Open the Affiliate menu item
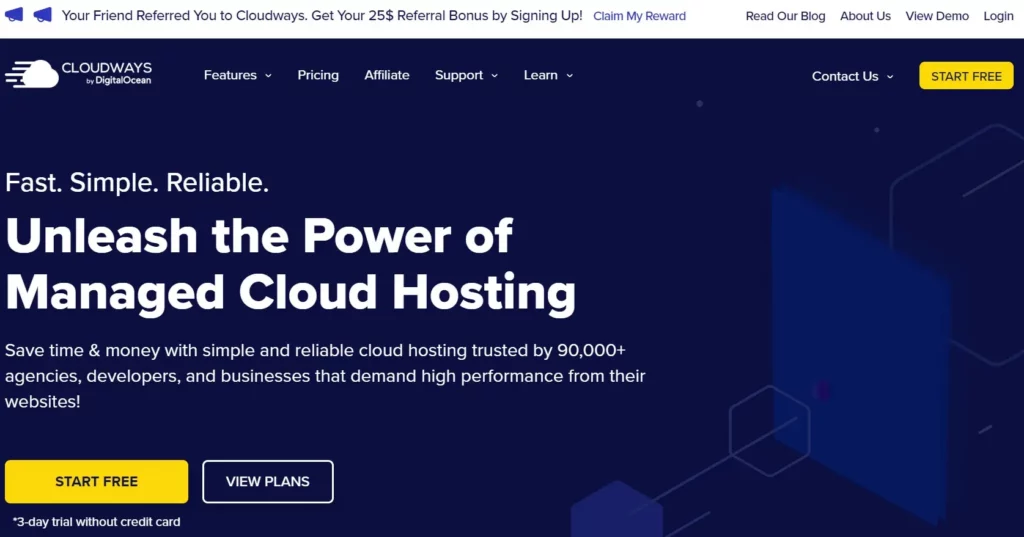The height and width of the screenshot is (537, 1024). [387, 75]
